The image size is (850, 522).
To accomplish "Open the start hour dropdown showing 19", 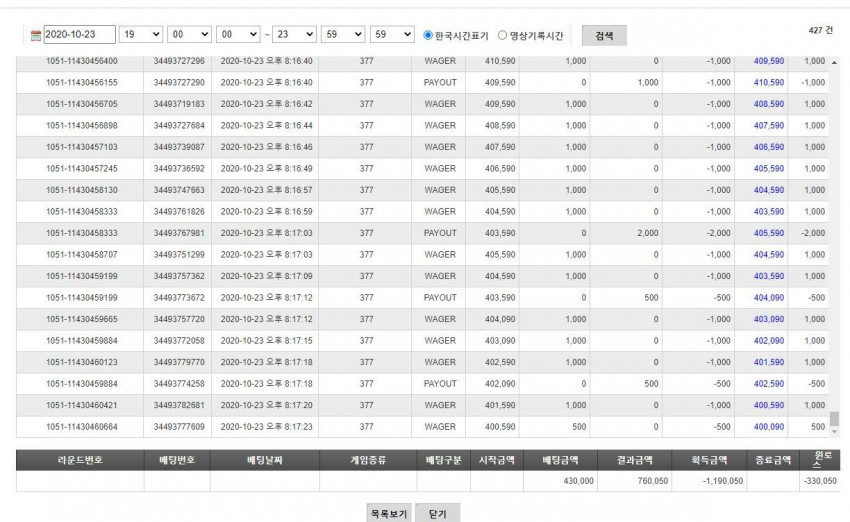I will (x=141, y=34).
